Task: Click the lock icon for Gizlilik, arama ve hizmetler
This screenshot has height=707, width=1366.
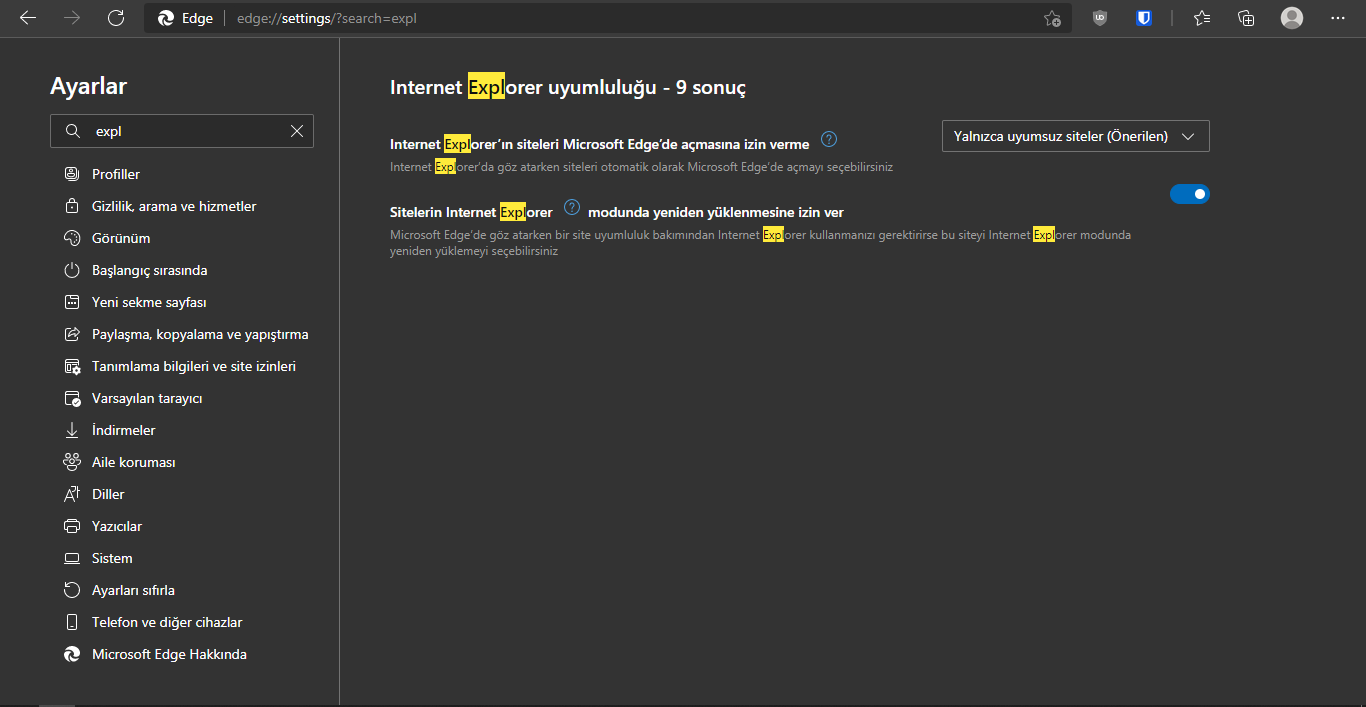Action: (x=72, y=206)
